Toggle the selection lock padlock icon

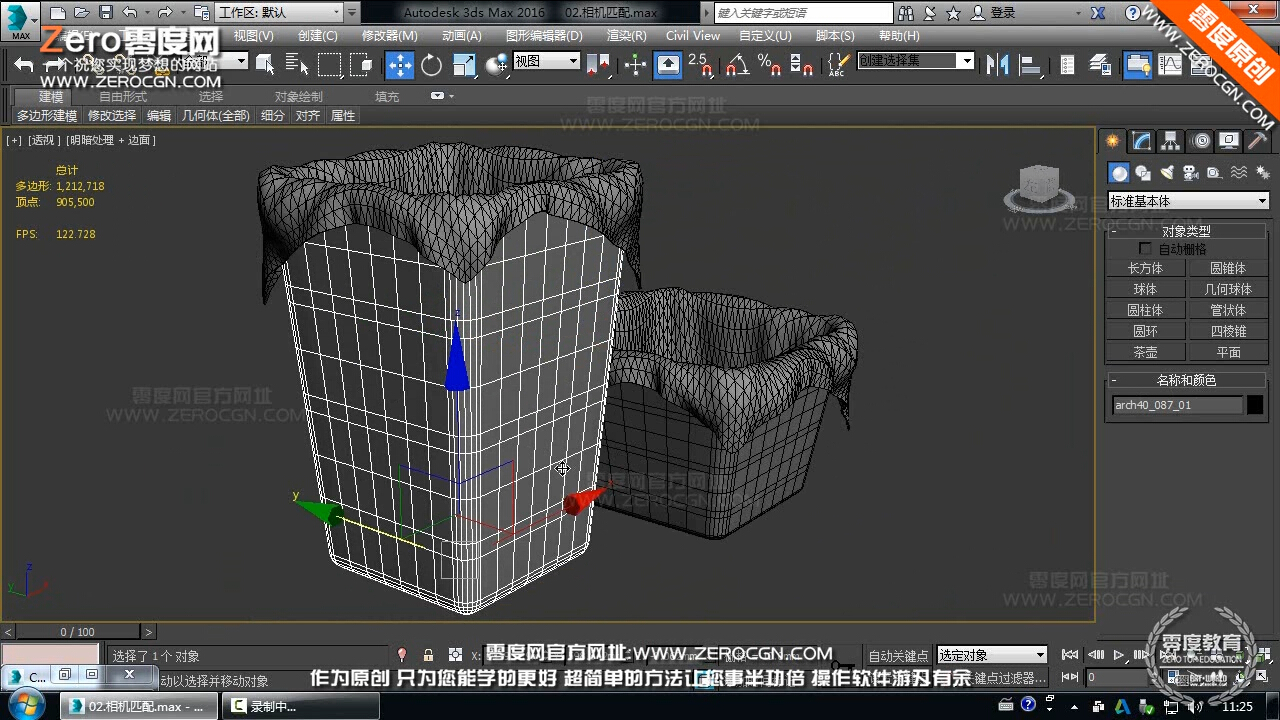click(x=428, y=655)
